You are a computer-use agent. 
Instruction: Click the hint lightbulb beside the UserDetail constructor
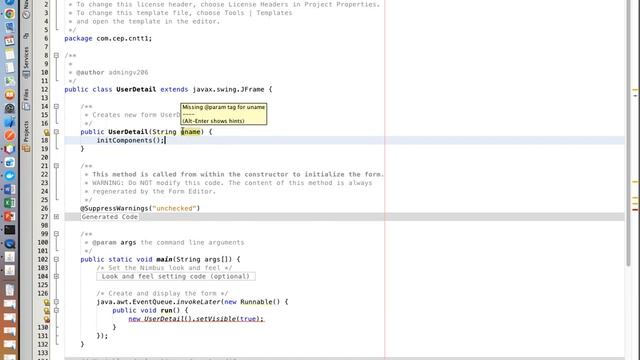(x=46, y=132)
